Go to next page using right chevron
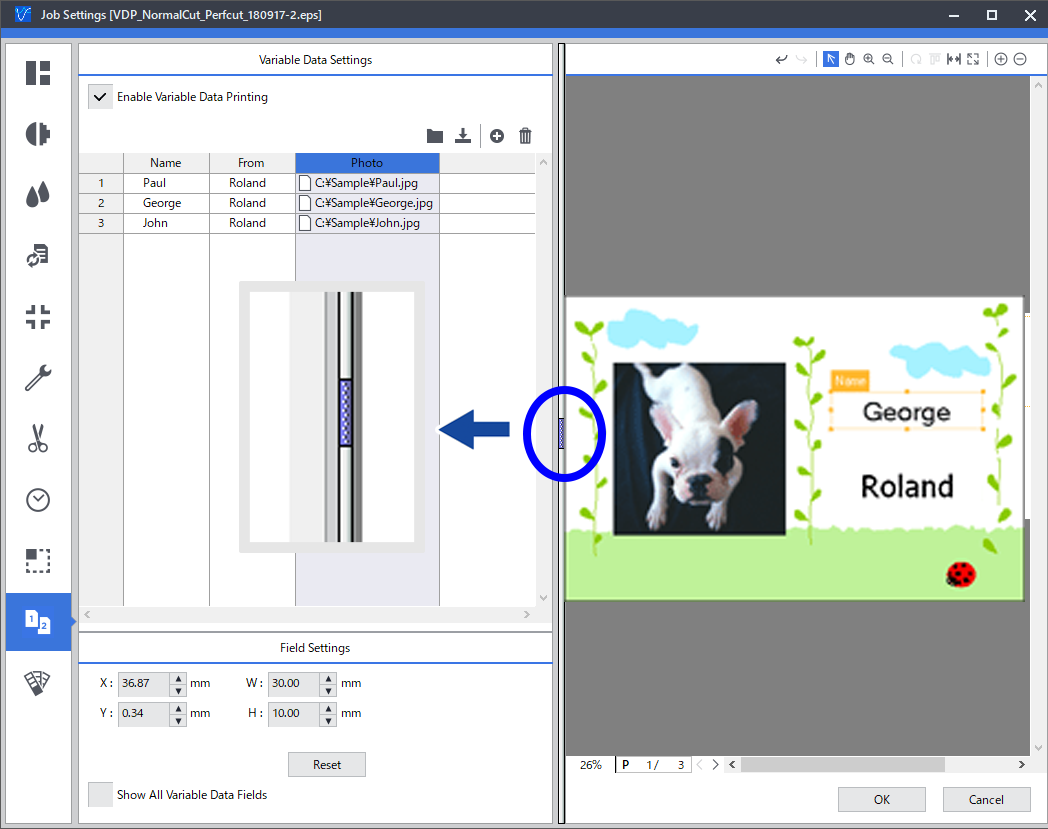1048x829 pixels. [715, 765]
